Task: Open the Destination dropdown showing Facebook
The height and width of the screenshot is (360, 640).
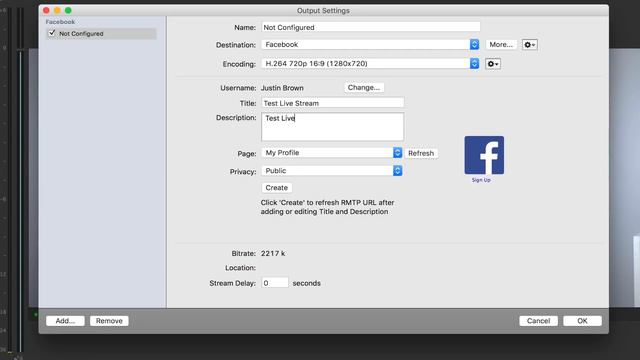Action: (370, 44)
